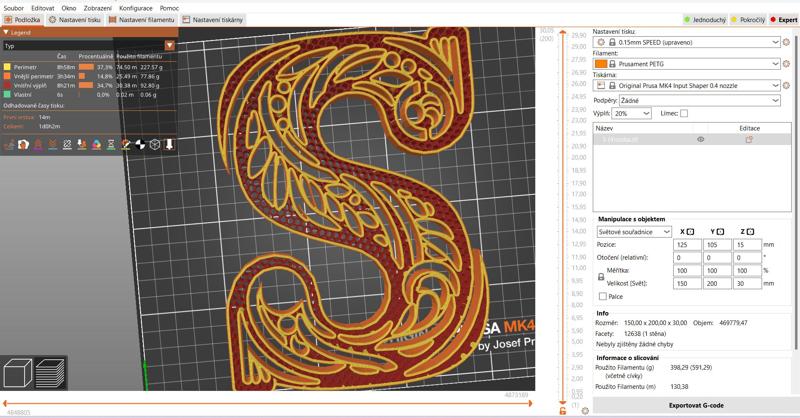Click the orange filament color swatch
The height and width of the screenshot is (418, 800).
pos(601,64)
